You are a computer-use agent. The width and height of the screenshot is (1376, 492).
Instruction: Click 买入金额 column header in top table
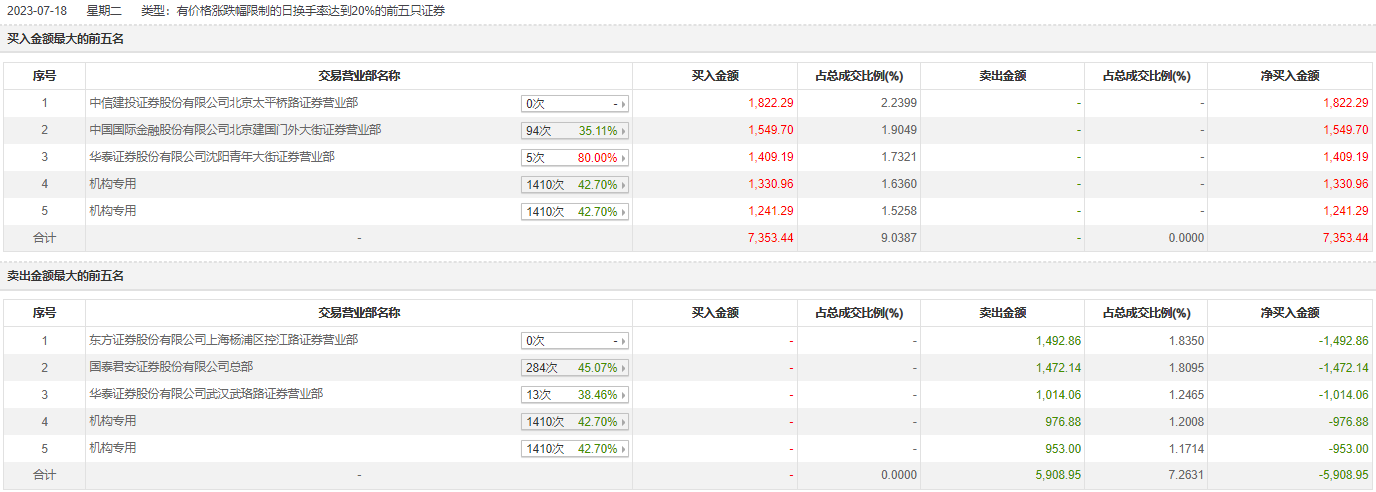[x=715, y=76]
